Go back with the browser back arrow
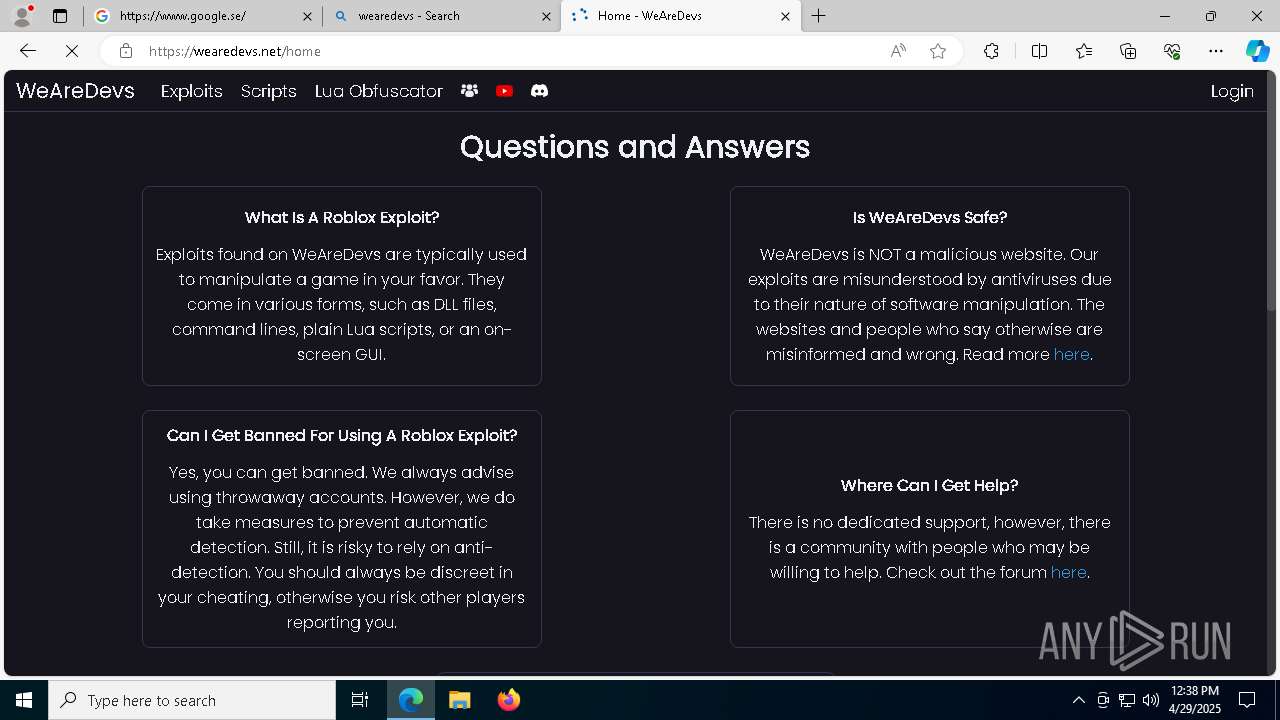Image resolution: width=1280 pixels, height=720 pixels. [27, 51]
